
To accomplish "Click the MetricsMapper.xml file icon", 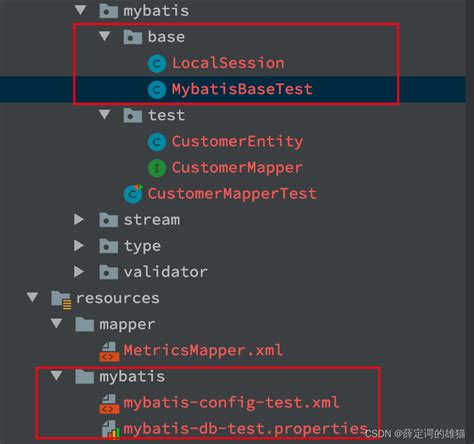I will (x=109, y=352).
